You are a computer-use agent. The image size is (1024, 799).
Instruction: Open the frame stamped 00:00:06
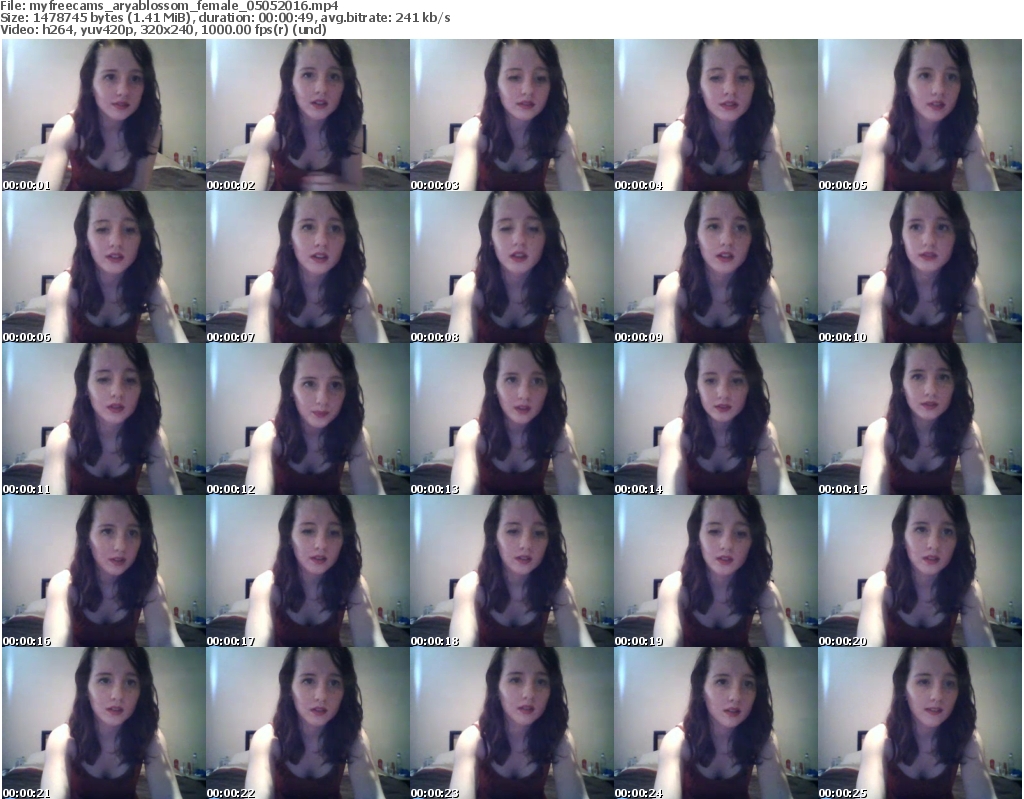point(104,267)
